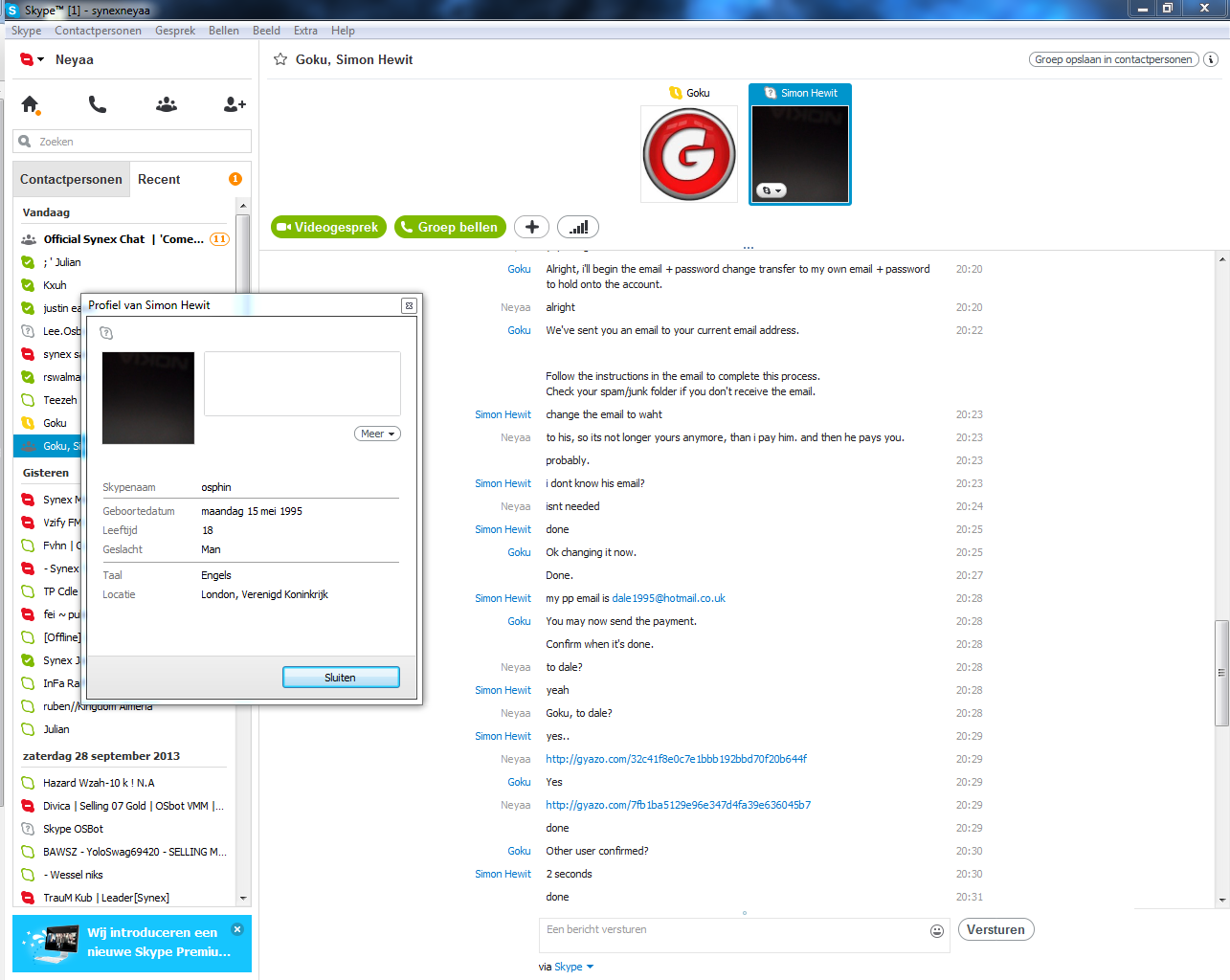Viewport: 1230px width, 980px height.
Task: Star the Goku, Simon Hewit conversation
Action: (280, 59)
